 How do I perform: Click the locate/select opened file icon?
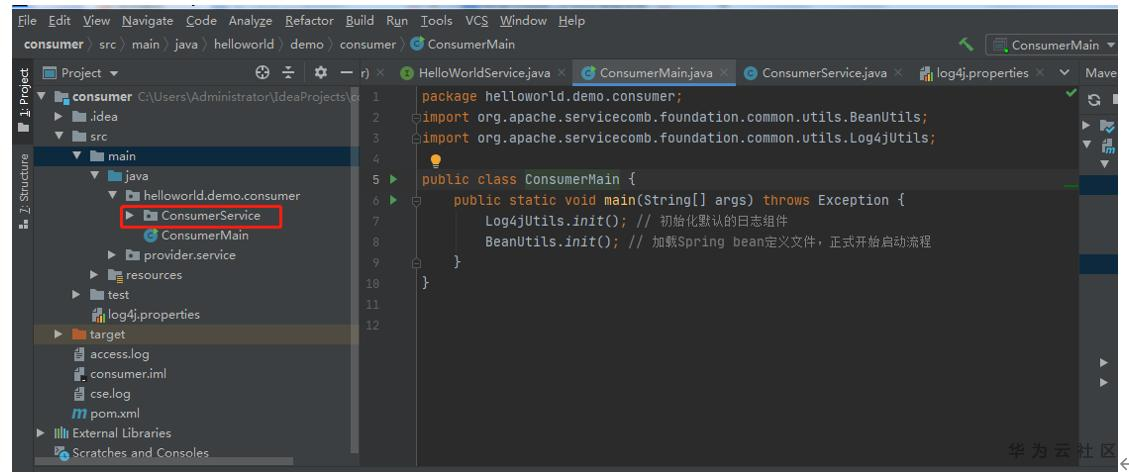[263, 73]
